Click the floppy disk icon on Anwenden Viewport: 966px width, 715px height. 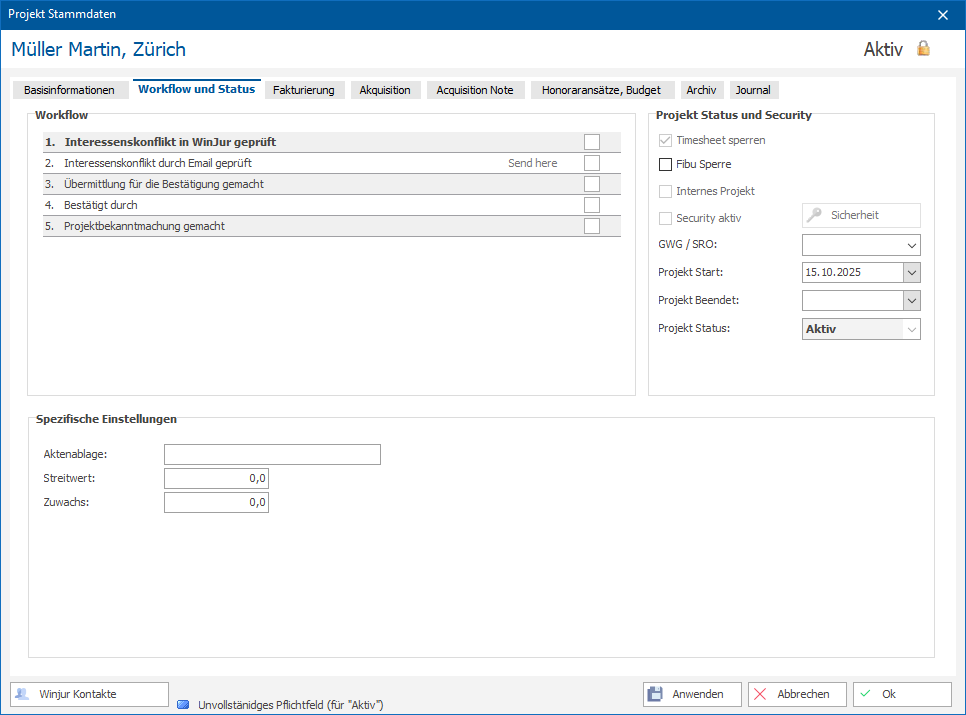(655, 694)
